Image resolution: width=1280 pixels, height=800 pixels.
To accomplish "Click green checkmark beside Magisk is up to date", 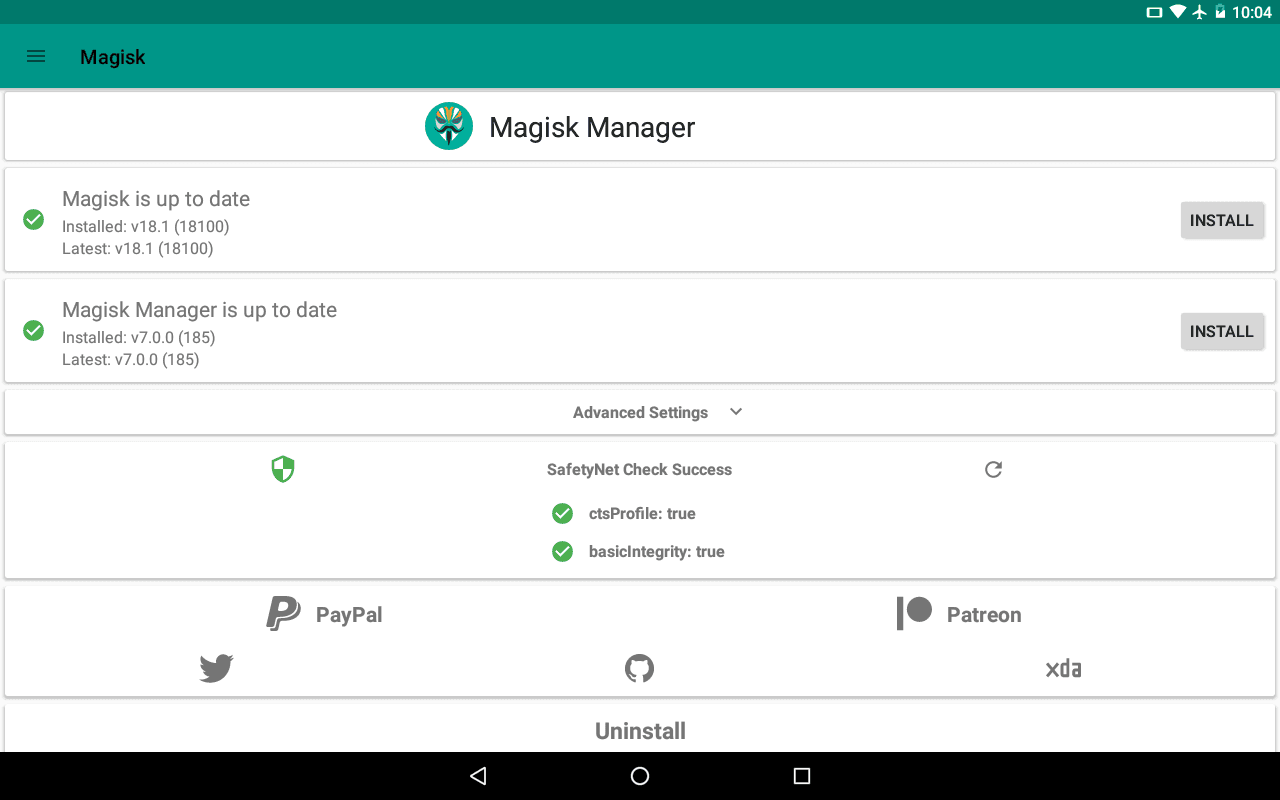I will point(33,219).
